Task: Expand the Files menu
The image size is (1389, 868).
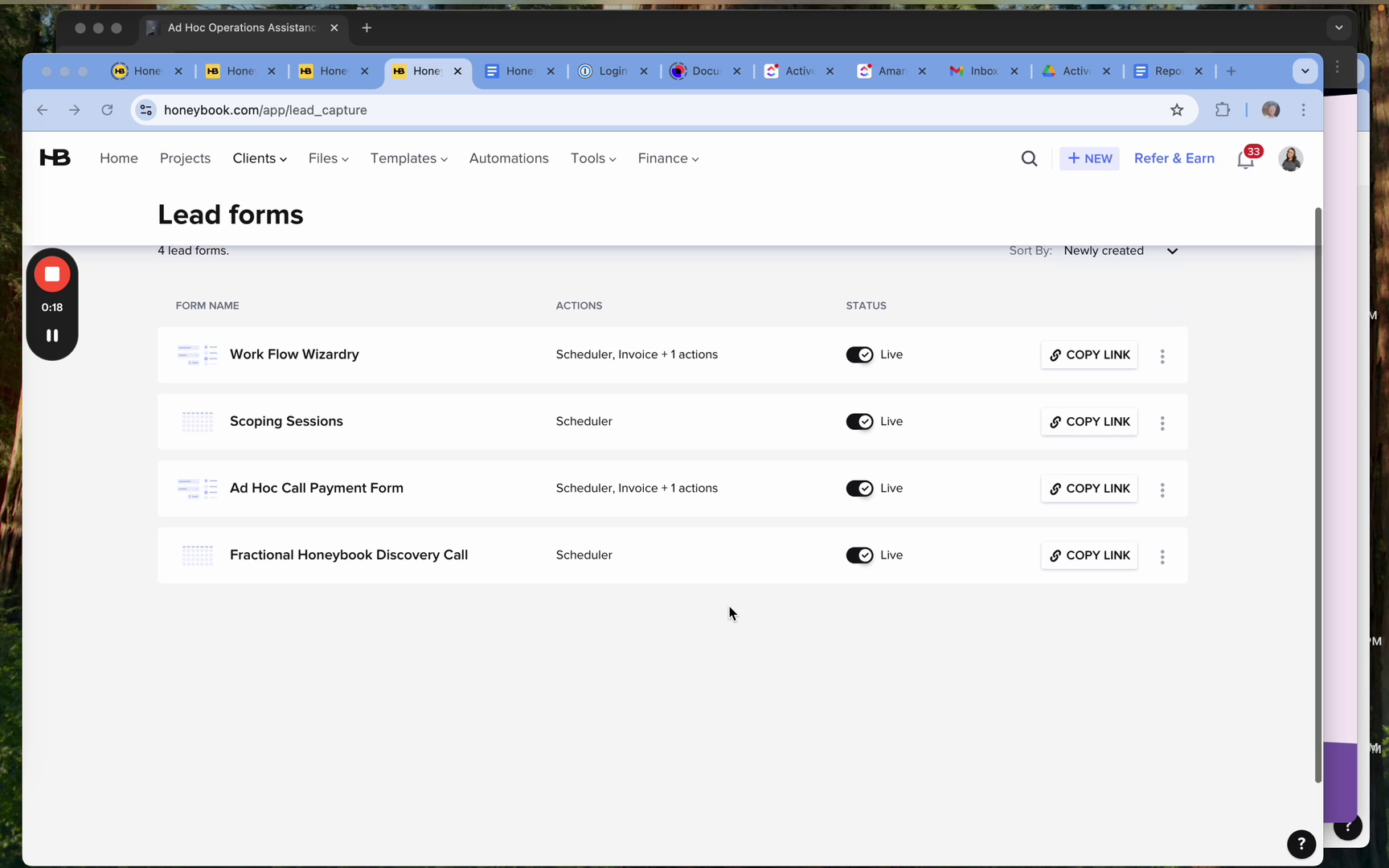Action: coord(328,158)
